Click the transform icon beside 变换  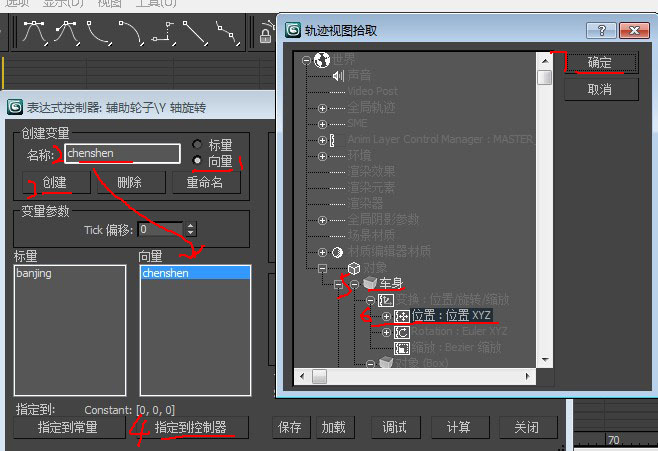pos(386,300)
